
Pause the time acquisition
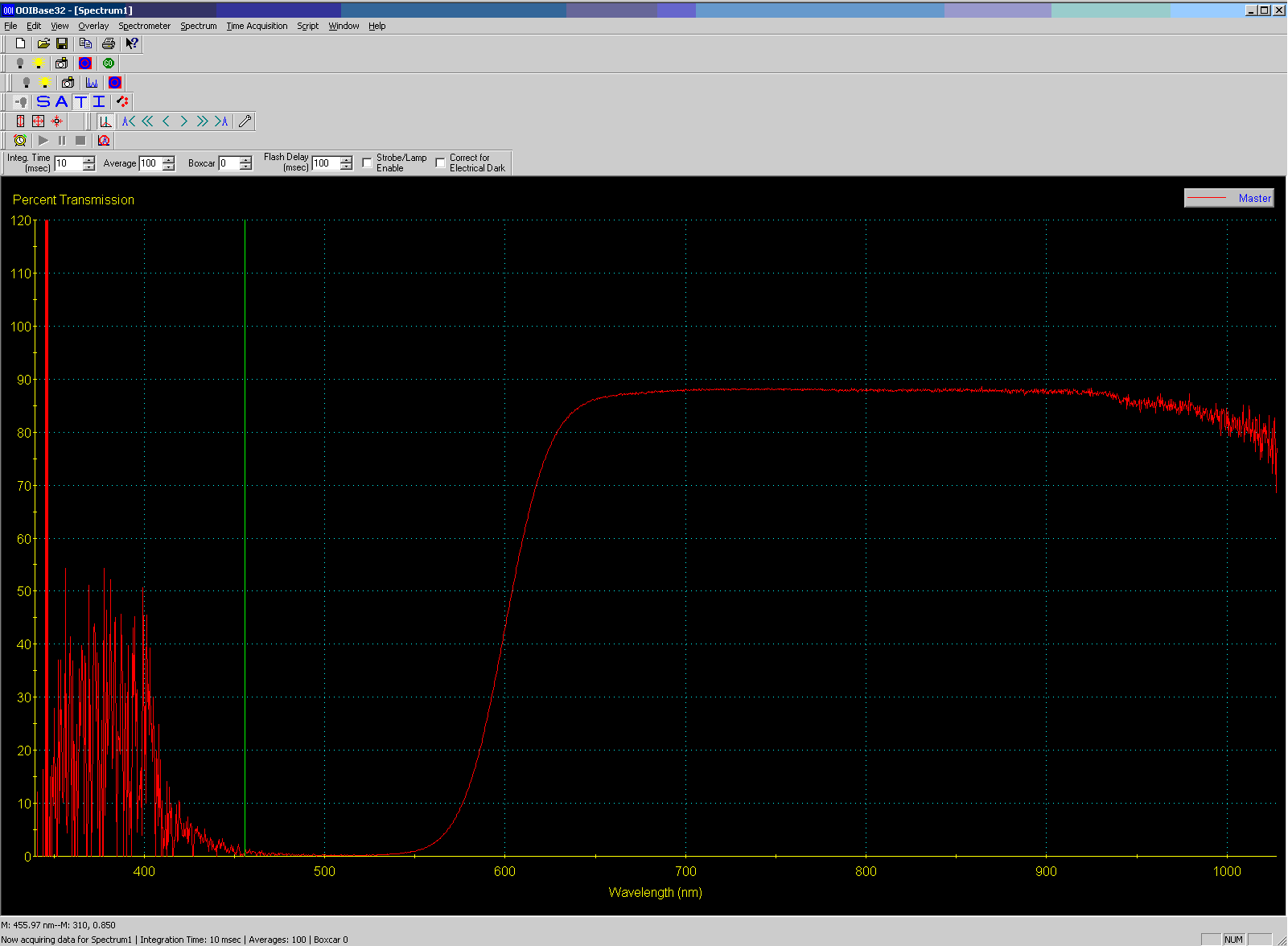(62, 141)
